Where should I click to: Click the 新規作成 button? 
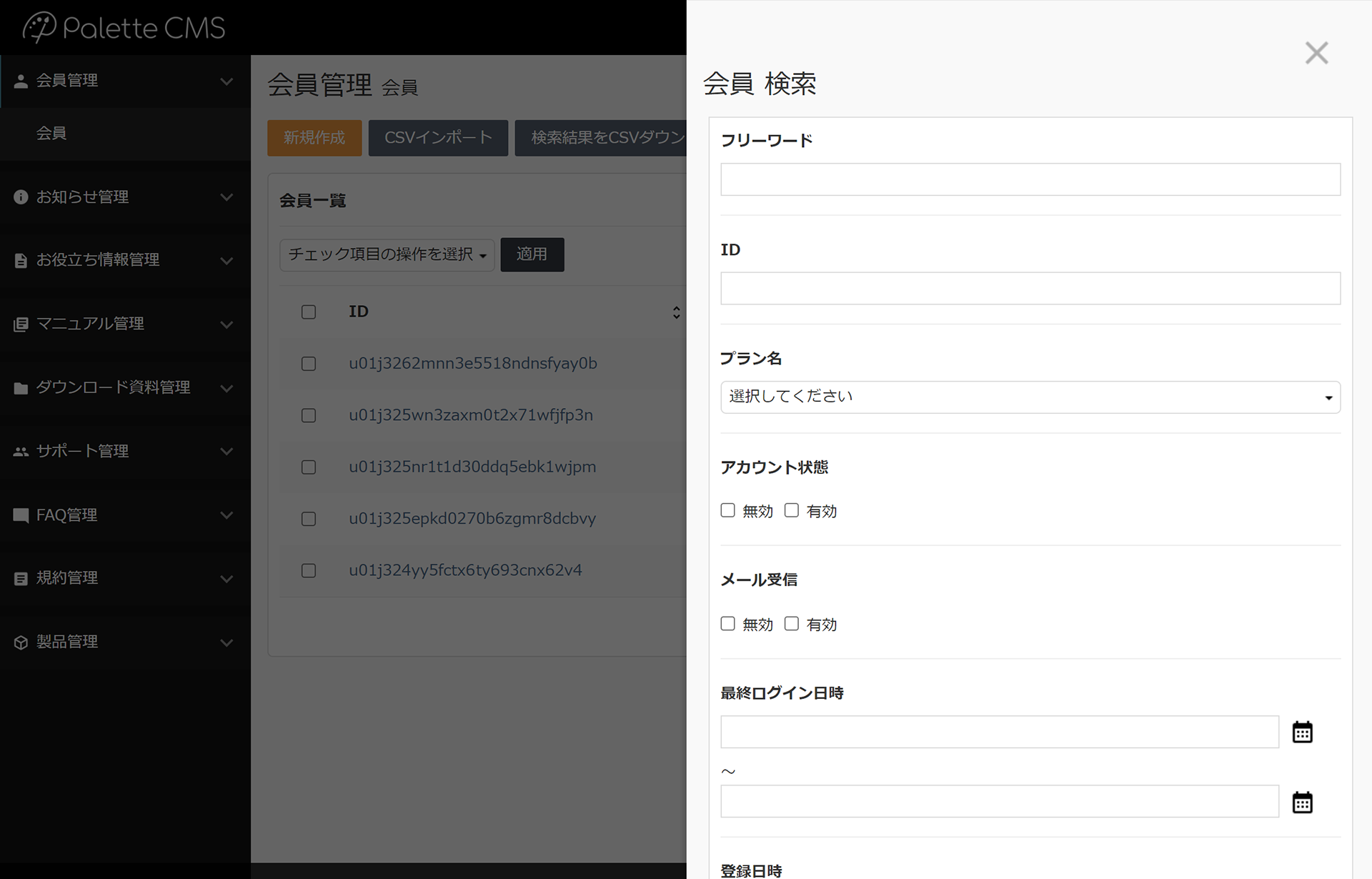(315, 138)
